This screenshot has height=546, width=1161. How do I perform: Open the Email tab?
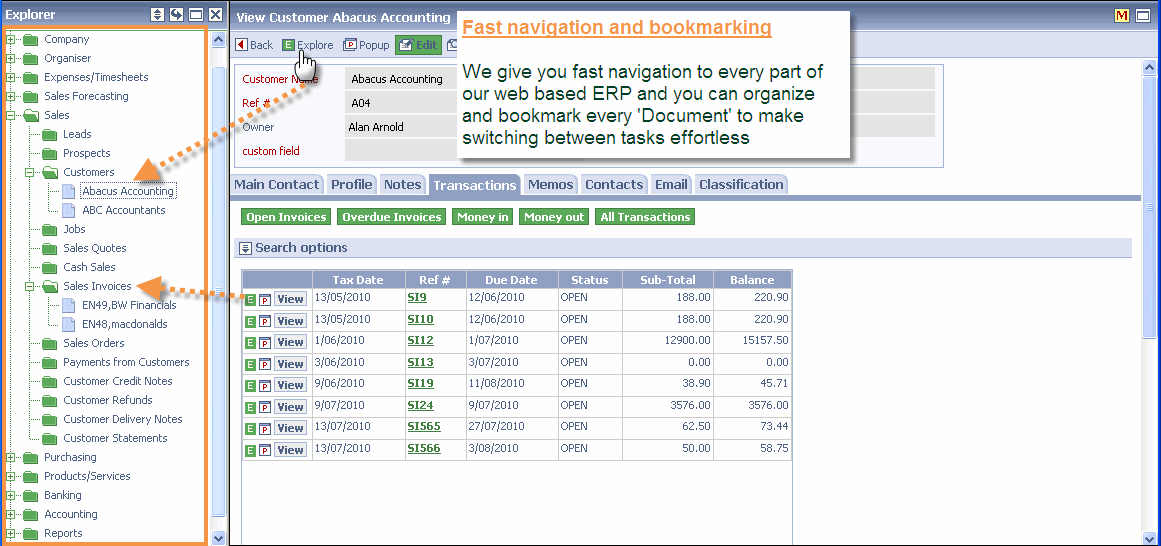click(671, 184)
